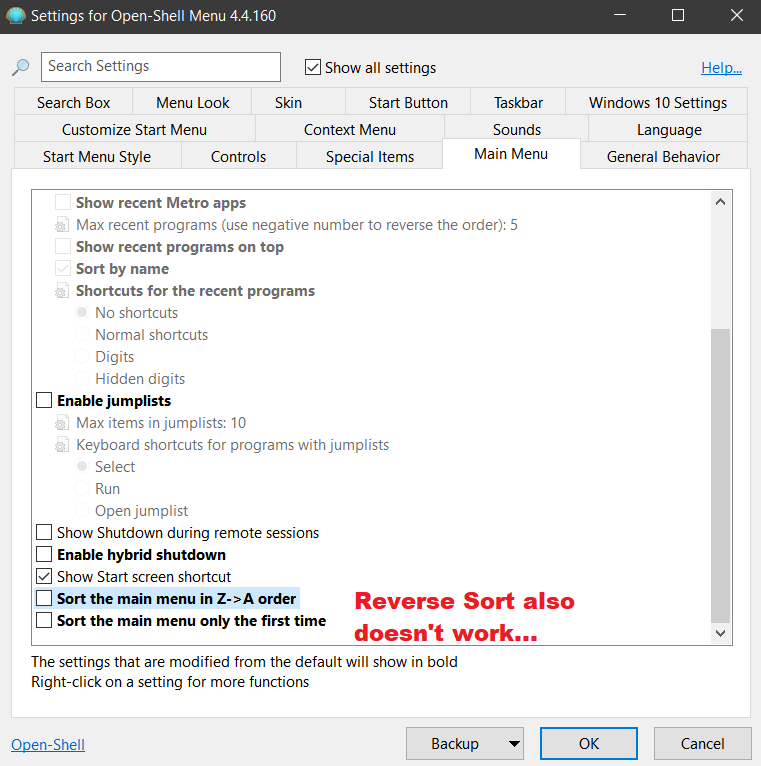Switch to the Search Box tab

click(73, 102)
